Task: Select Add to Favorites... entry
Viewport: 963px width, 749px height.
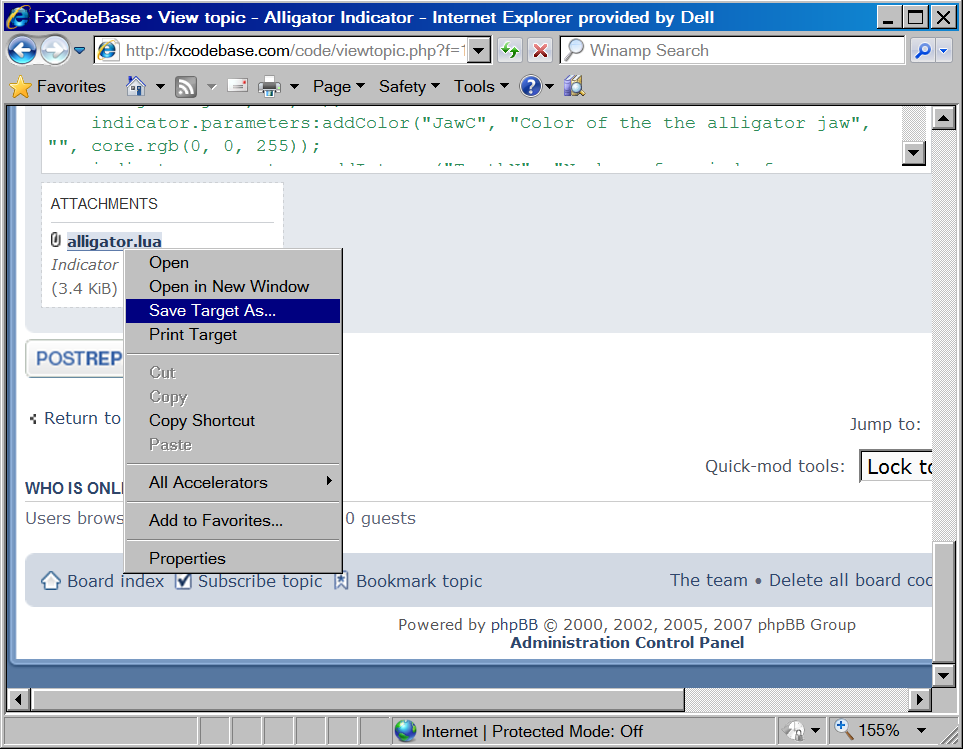Action: [233, 521]
